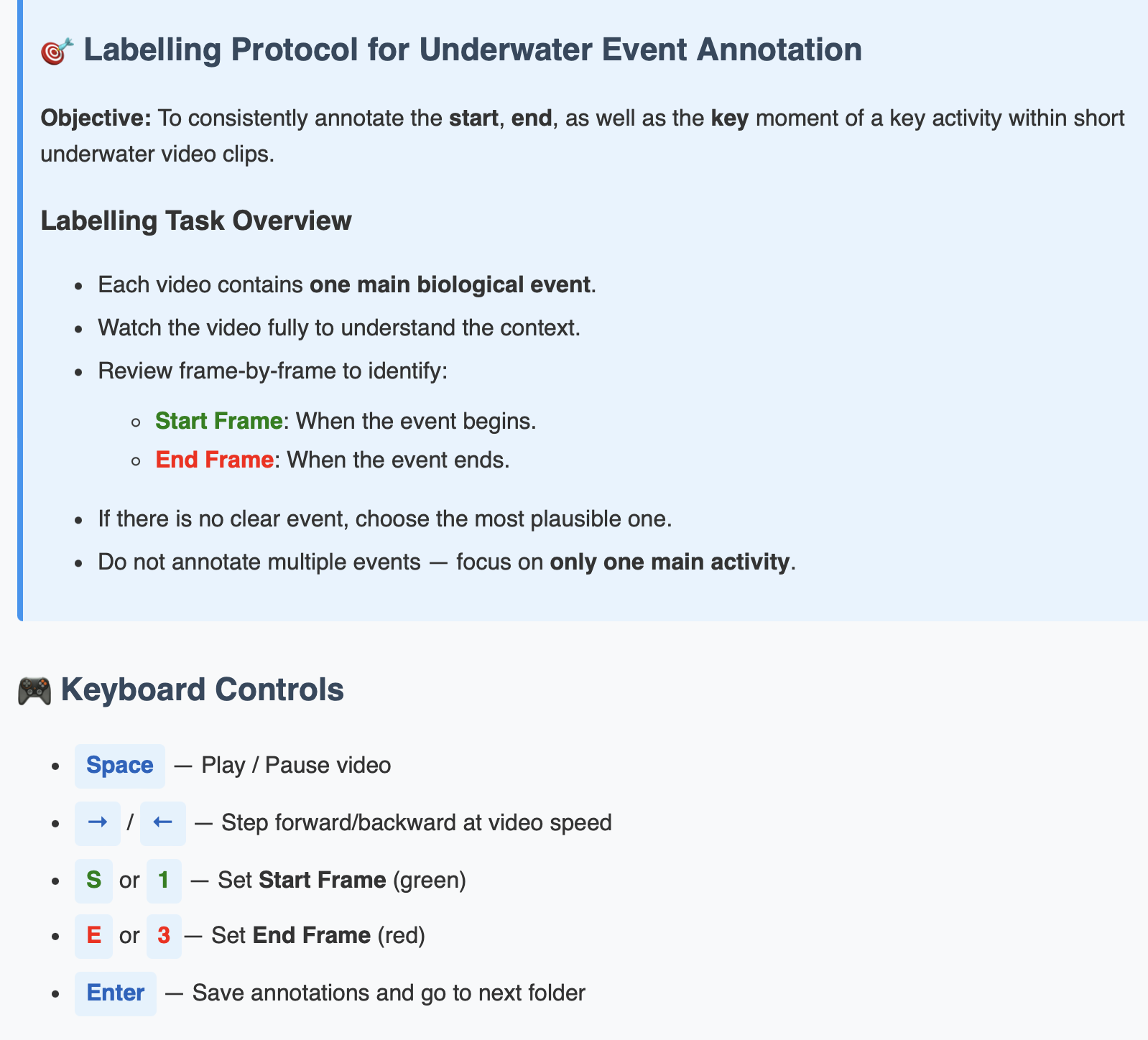This screenshot has width=1148, height=1040.
Task: Click the red 3 key badge
Action: click(164, 936)
